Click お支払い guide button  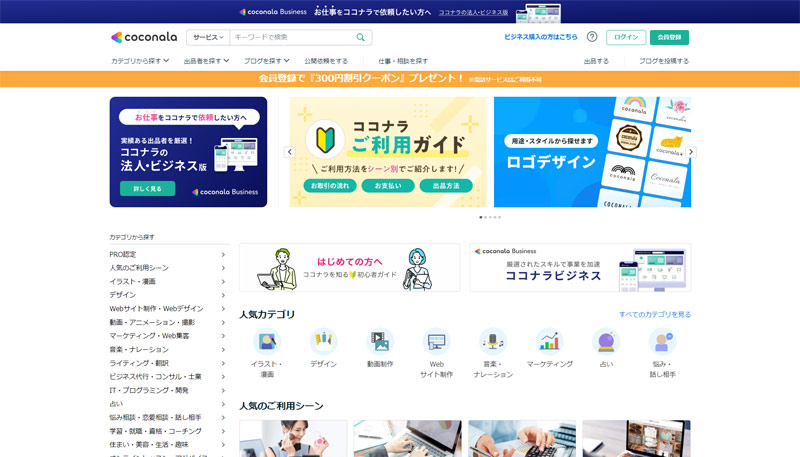(388, 186)
